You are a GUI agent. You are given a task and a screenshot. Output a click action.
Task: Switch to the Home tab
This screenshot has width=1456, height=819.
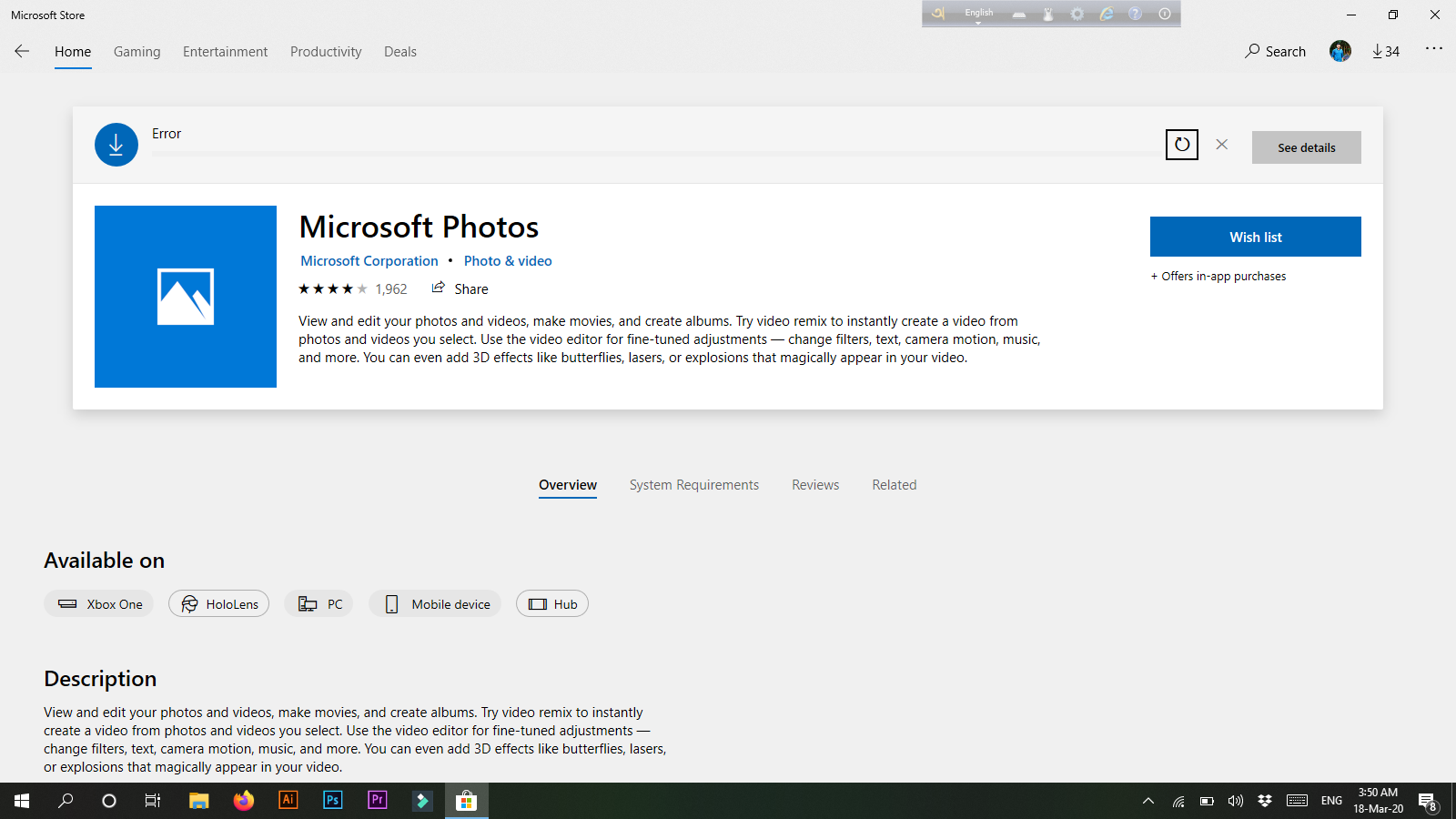coord(73,52)
